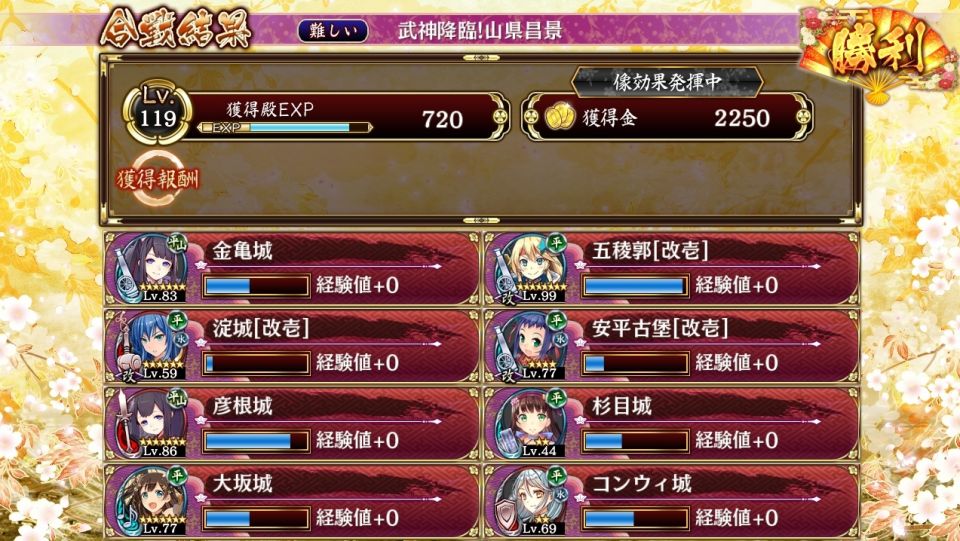Screen dimensions: 960x541
Task: Click the bottom handle of the result panel
Action: (x=481, y=220)
